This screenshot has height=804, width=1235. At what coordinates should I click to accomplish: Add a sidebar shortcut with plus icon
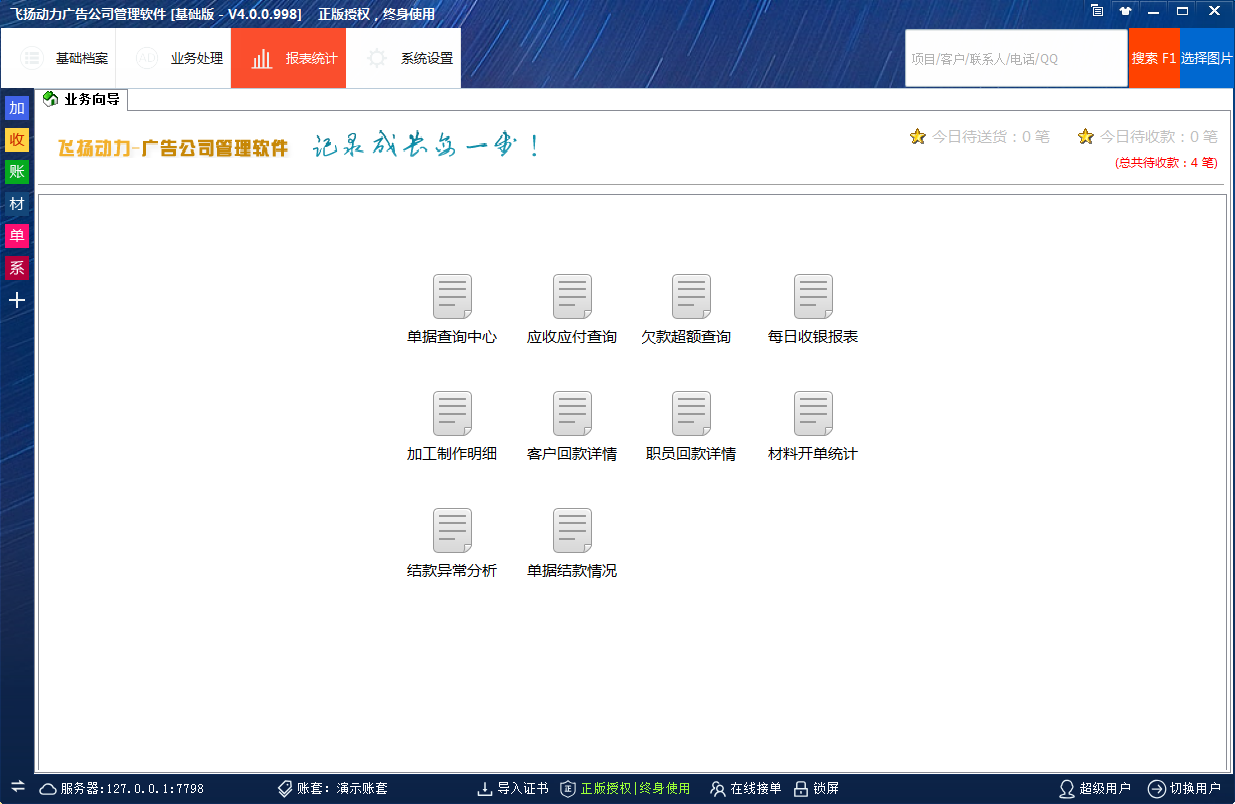coord(17,300)
